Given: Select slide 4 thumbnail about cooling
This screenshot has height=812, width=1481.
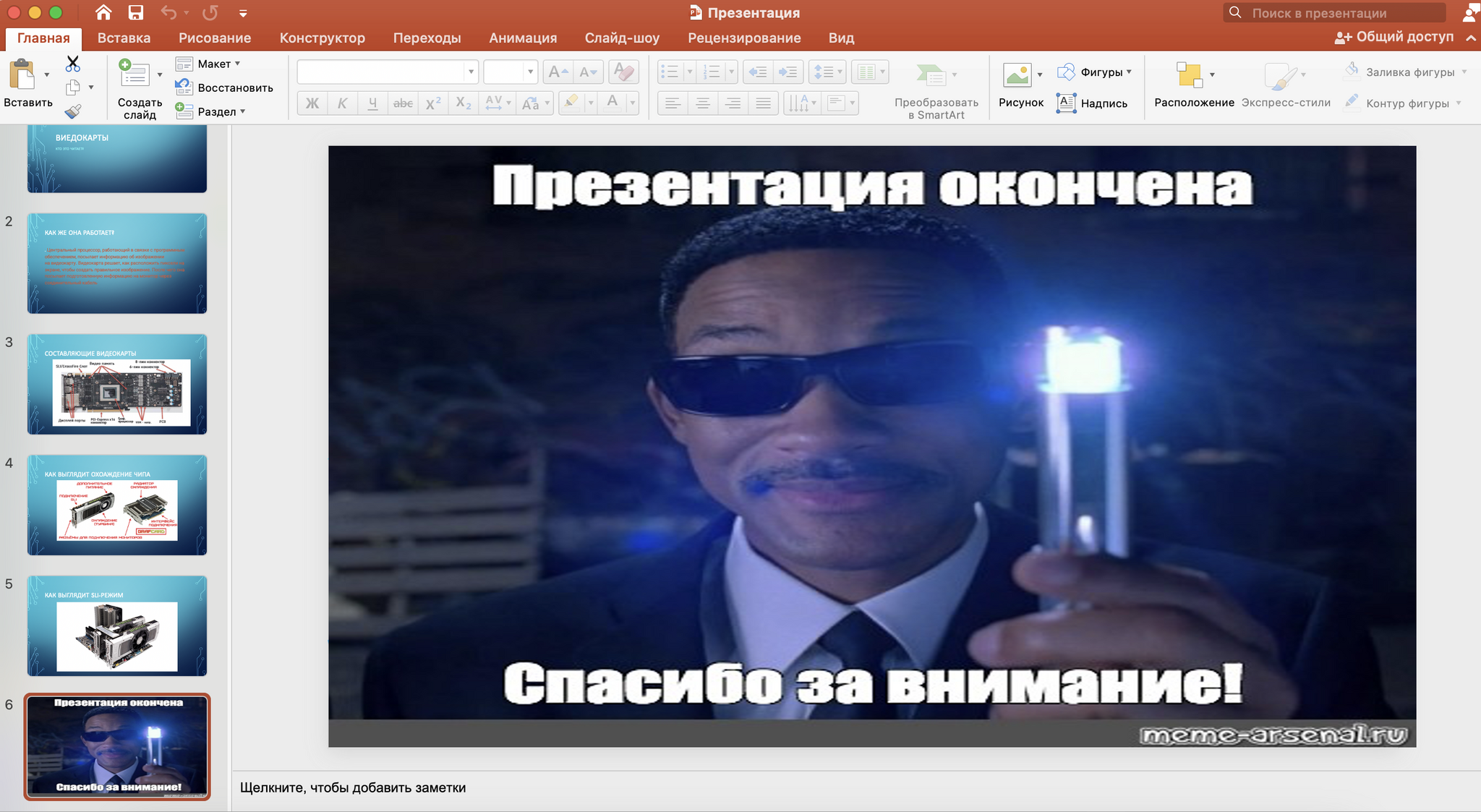Looking at the screenshot, I should (x=117, y=505).
